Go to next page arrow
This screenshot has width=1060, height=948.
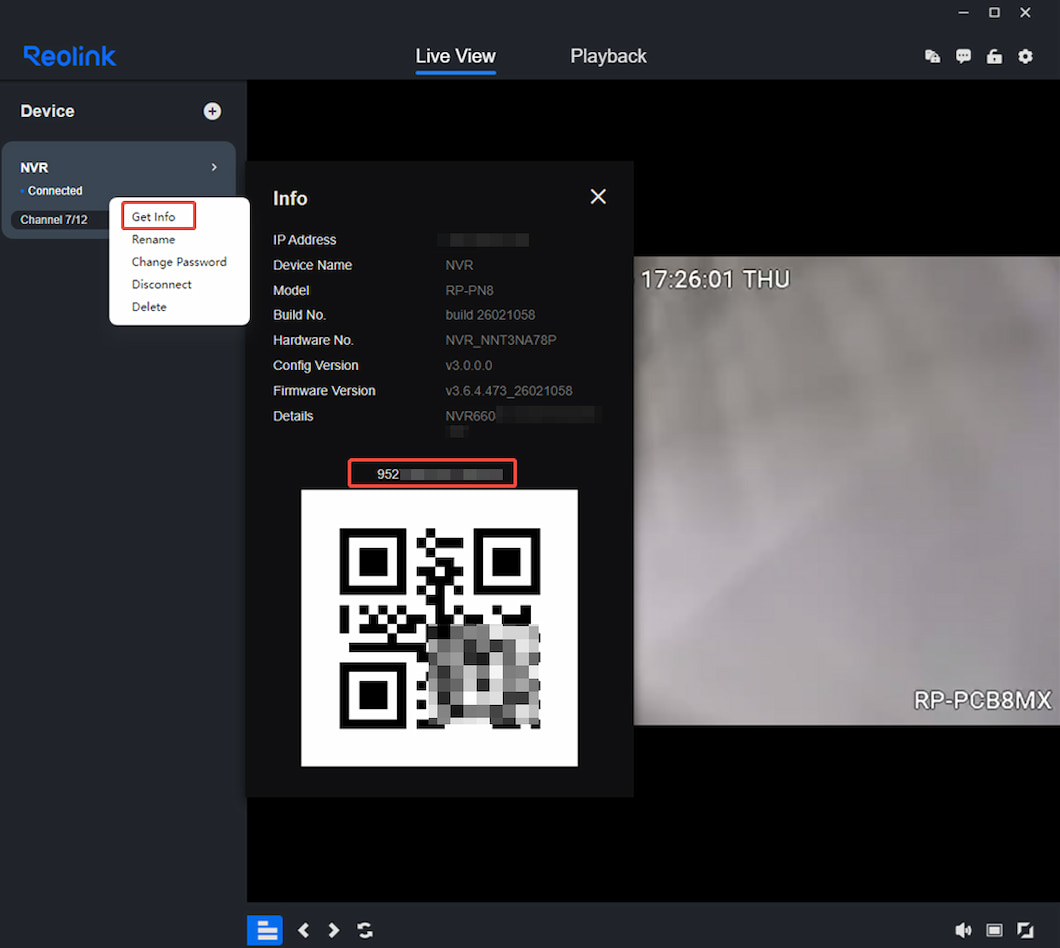333,930
